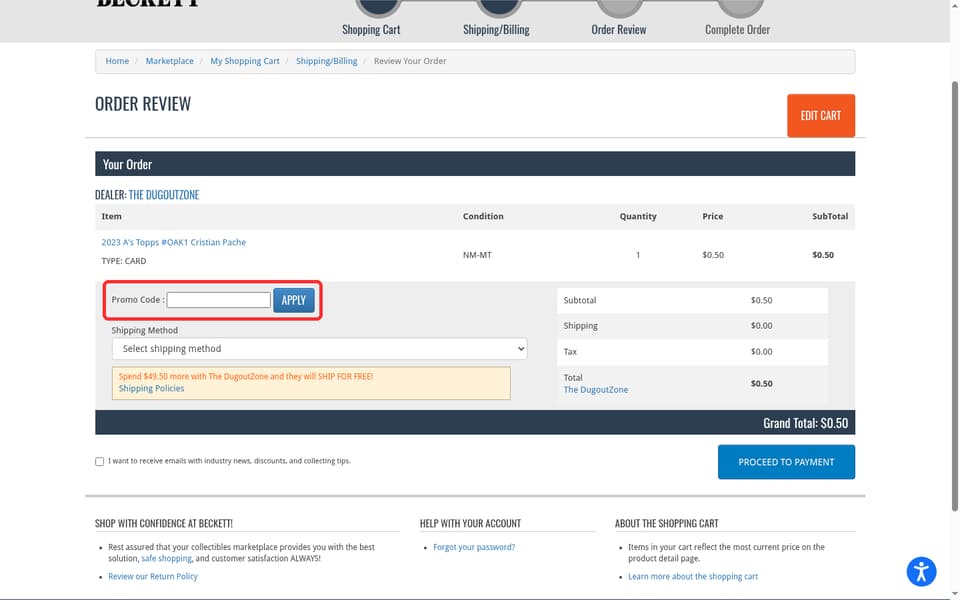
Task: Click the Grand Total: $0.50 text
Action: (x=805, y=423)
